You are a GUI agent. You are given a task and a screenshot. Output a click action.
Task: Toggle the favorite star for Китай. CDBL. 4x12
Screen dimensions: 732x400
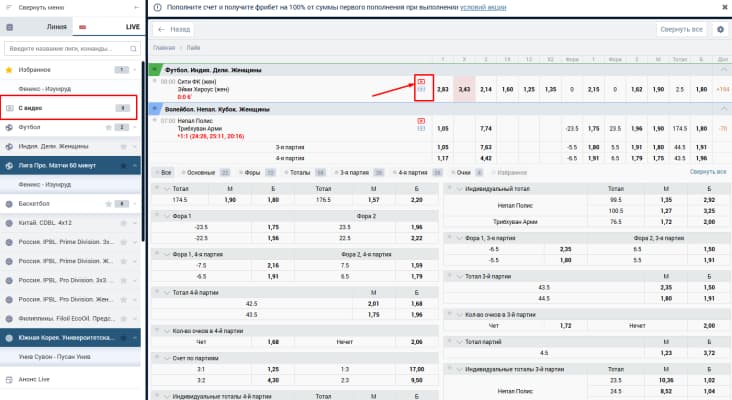[x=124, y=223]
